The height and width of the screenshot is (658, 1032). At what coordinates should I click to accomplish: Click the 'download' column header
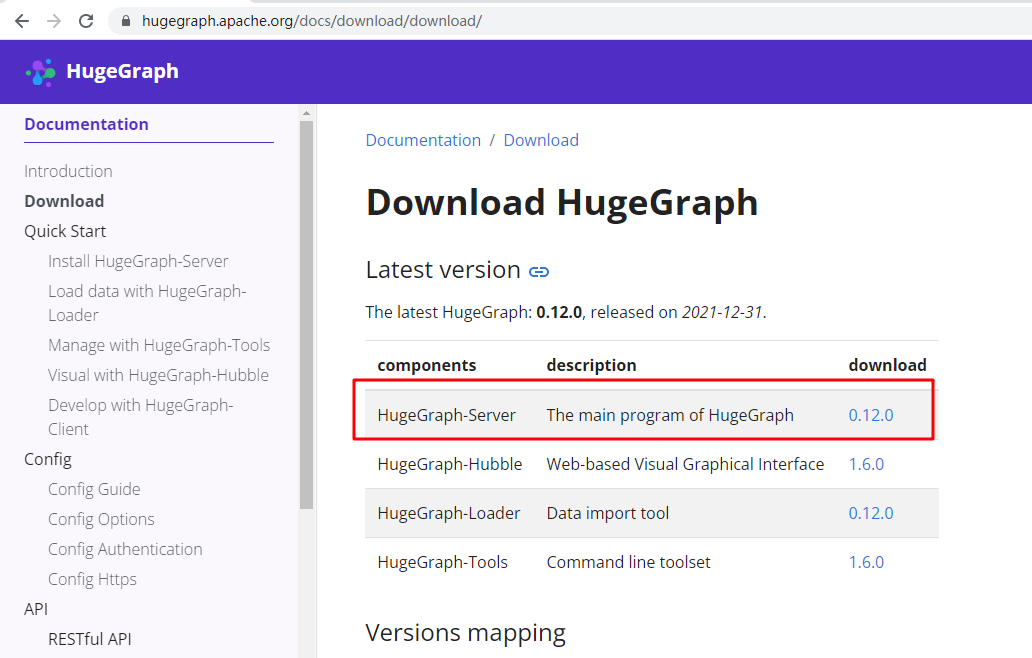click(887, 365)
